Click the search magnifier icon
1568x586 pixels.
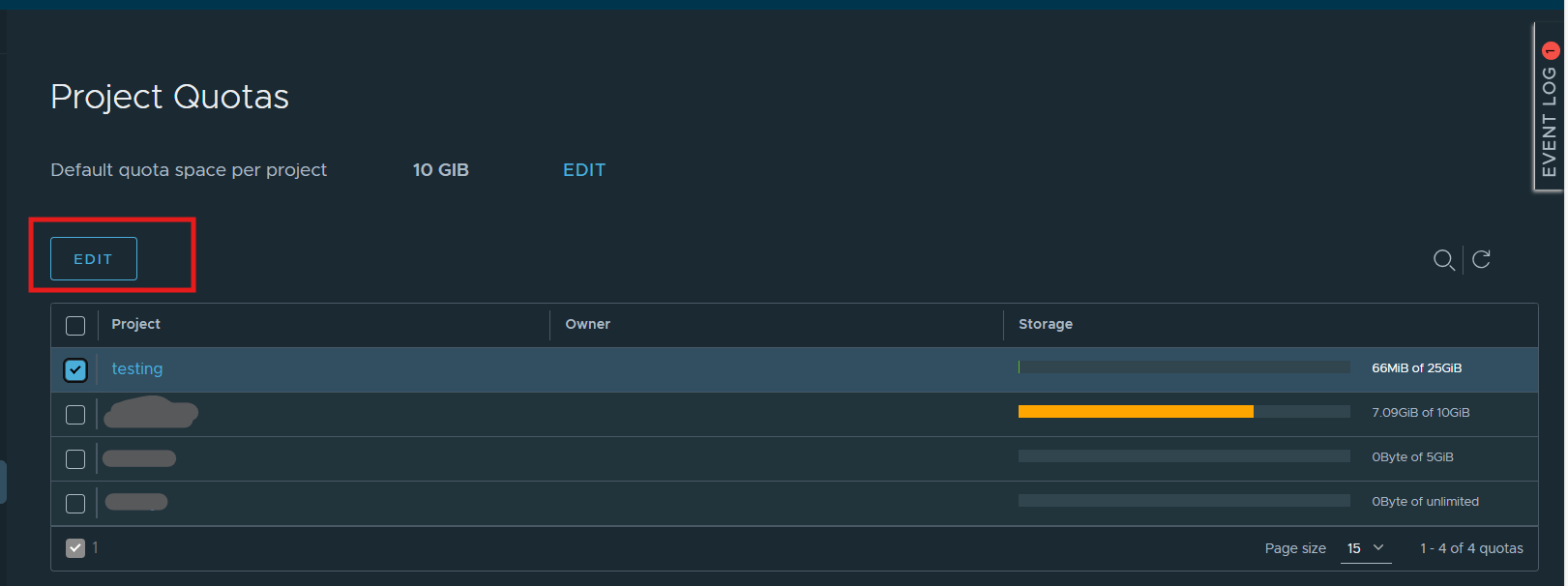[1443, 260]
